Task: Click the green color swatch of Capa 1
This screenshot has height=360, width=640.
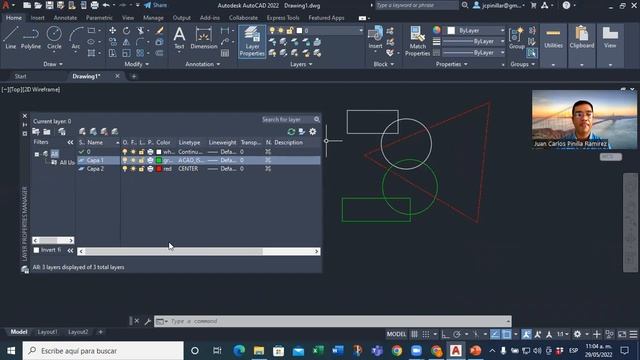Action: 159,160
